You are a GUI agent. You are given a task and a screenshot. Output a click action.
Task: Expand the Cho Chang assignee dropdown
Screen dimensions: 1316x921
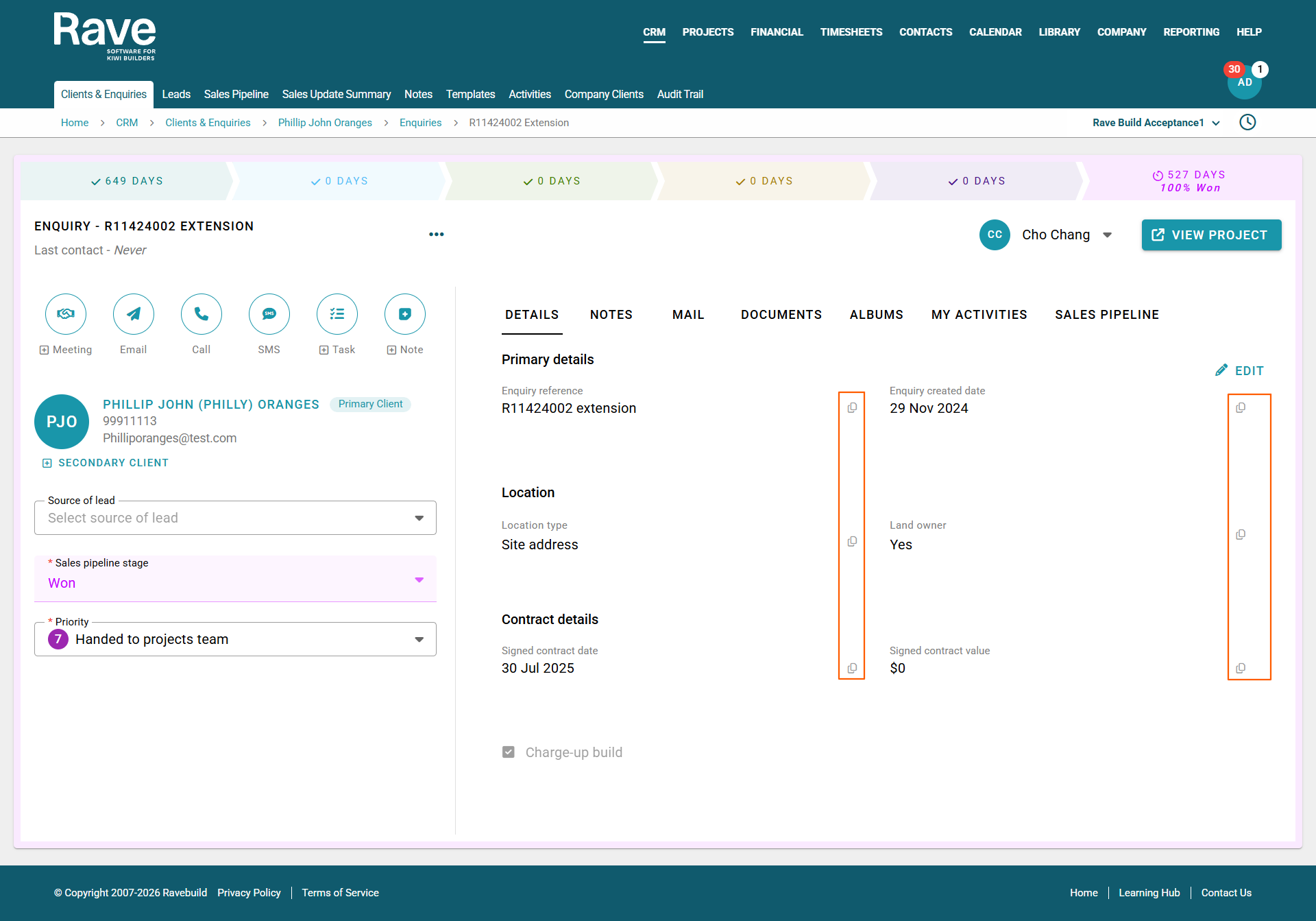1107,235
